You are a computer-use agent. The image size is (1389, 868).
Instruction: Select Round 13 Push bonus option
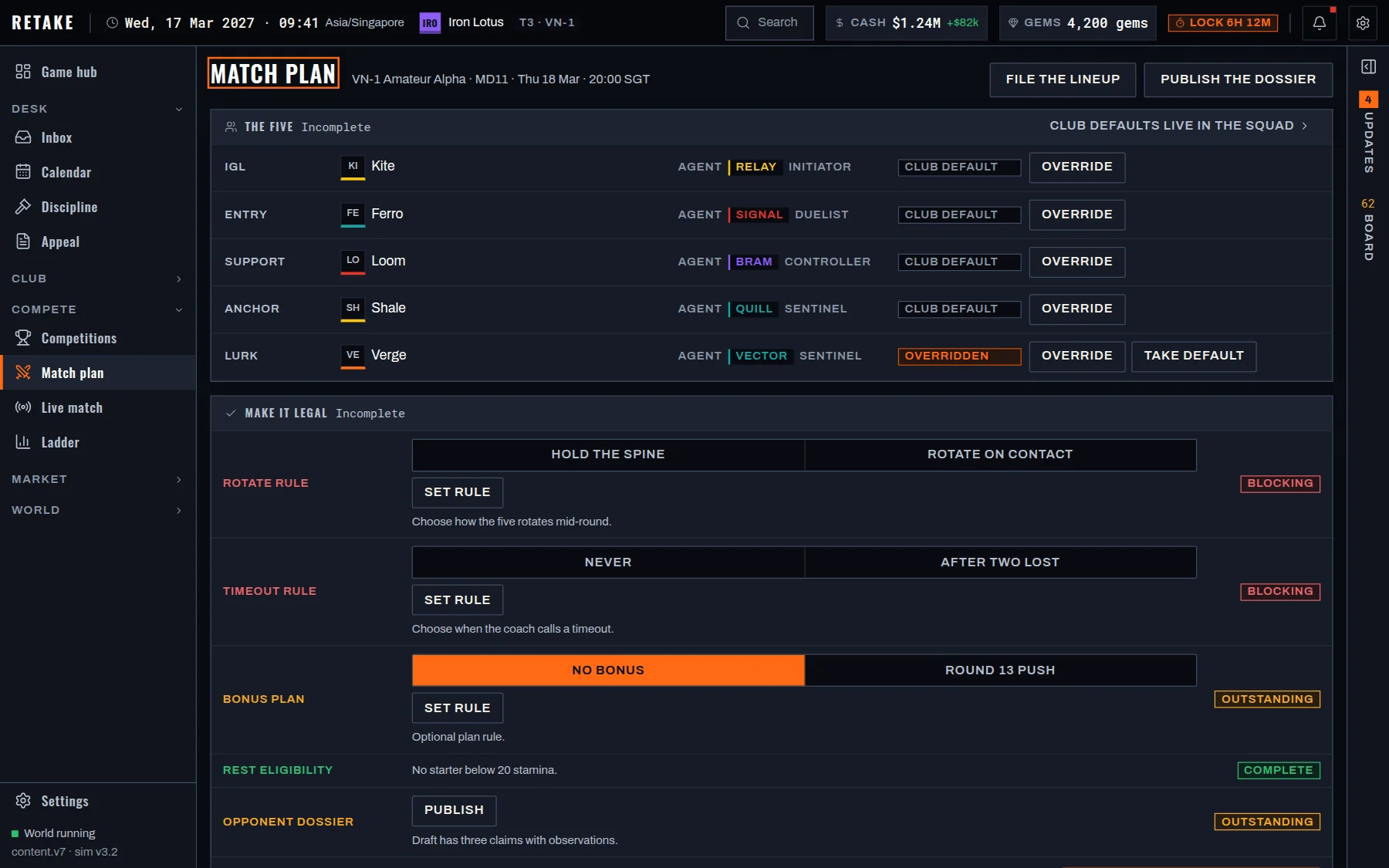point(1000,670)
